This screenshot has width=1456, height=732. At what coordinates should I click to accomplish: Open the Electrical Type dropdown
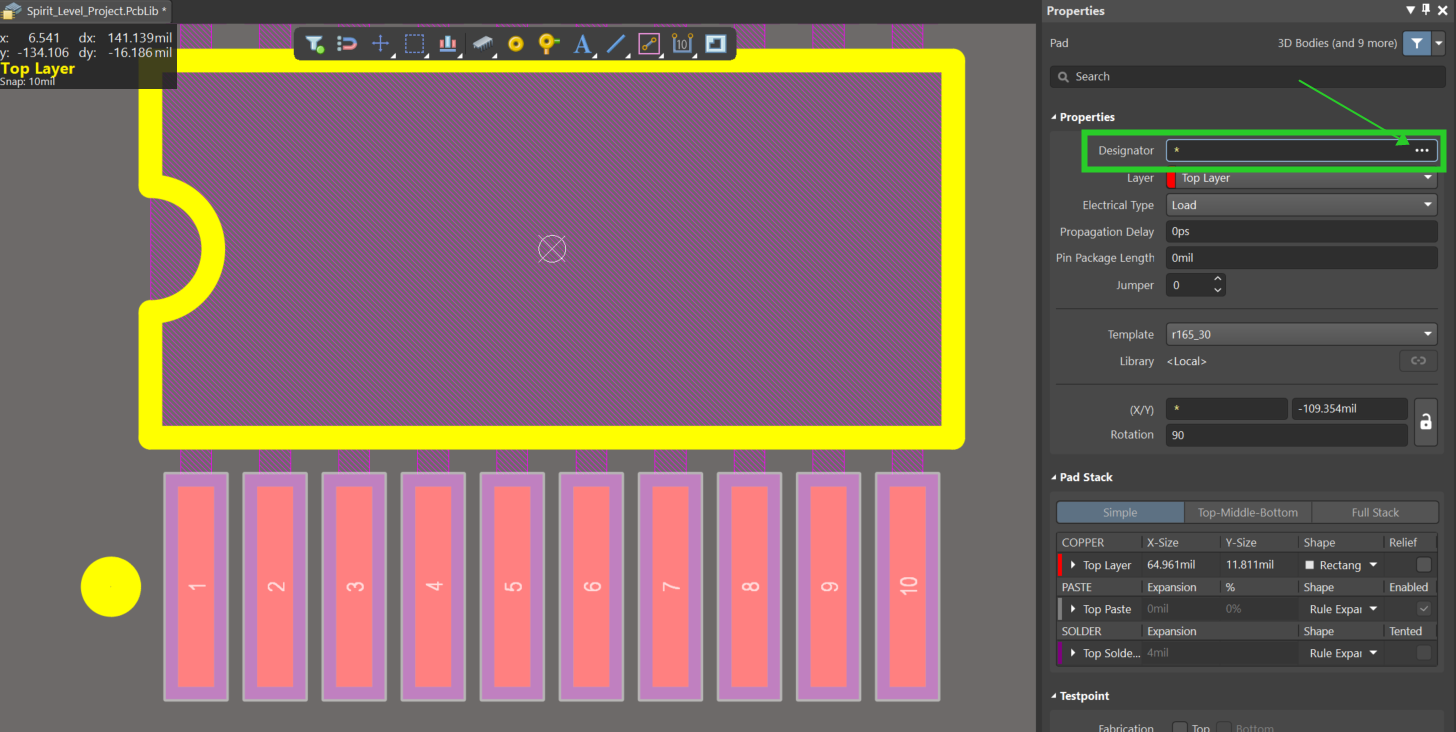tap(1301, 205)
